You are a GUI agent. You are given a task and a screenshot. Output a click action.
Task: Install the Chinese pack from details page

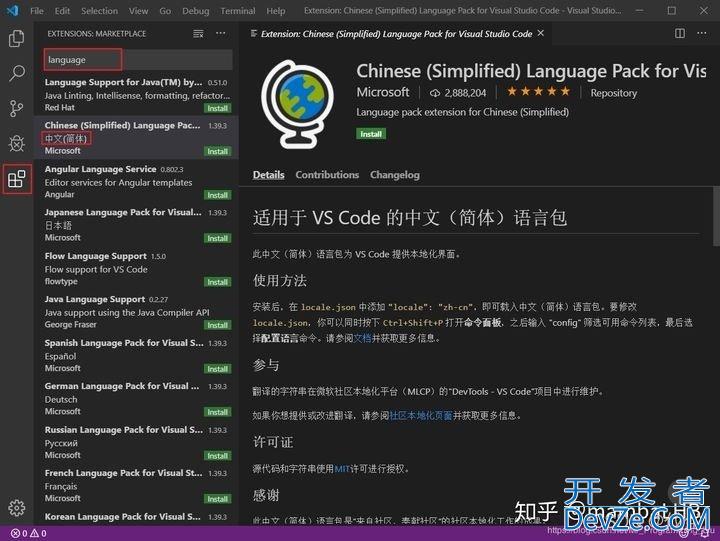coord(371,134)
